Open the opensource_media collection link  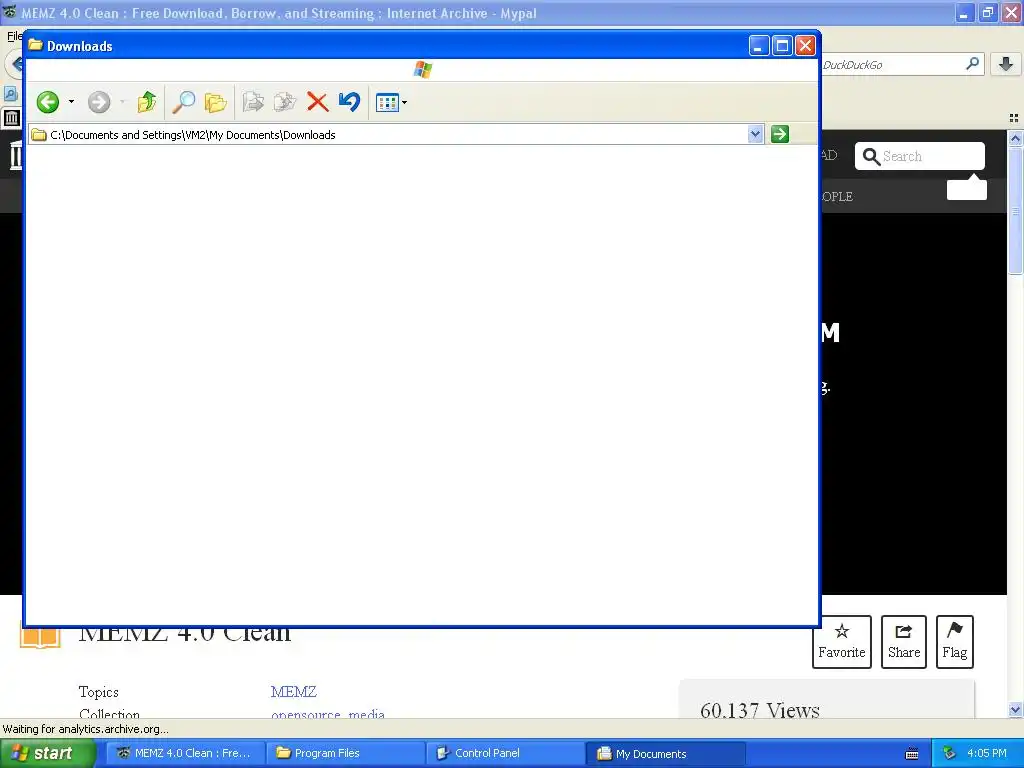click(x=328, y=714)
